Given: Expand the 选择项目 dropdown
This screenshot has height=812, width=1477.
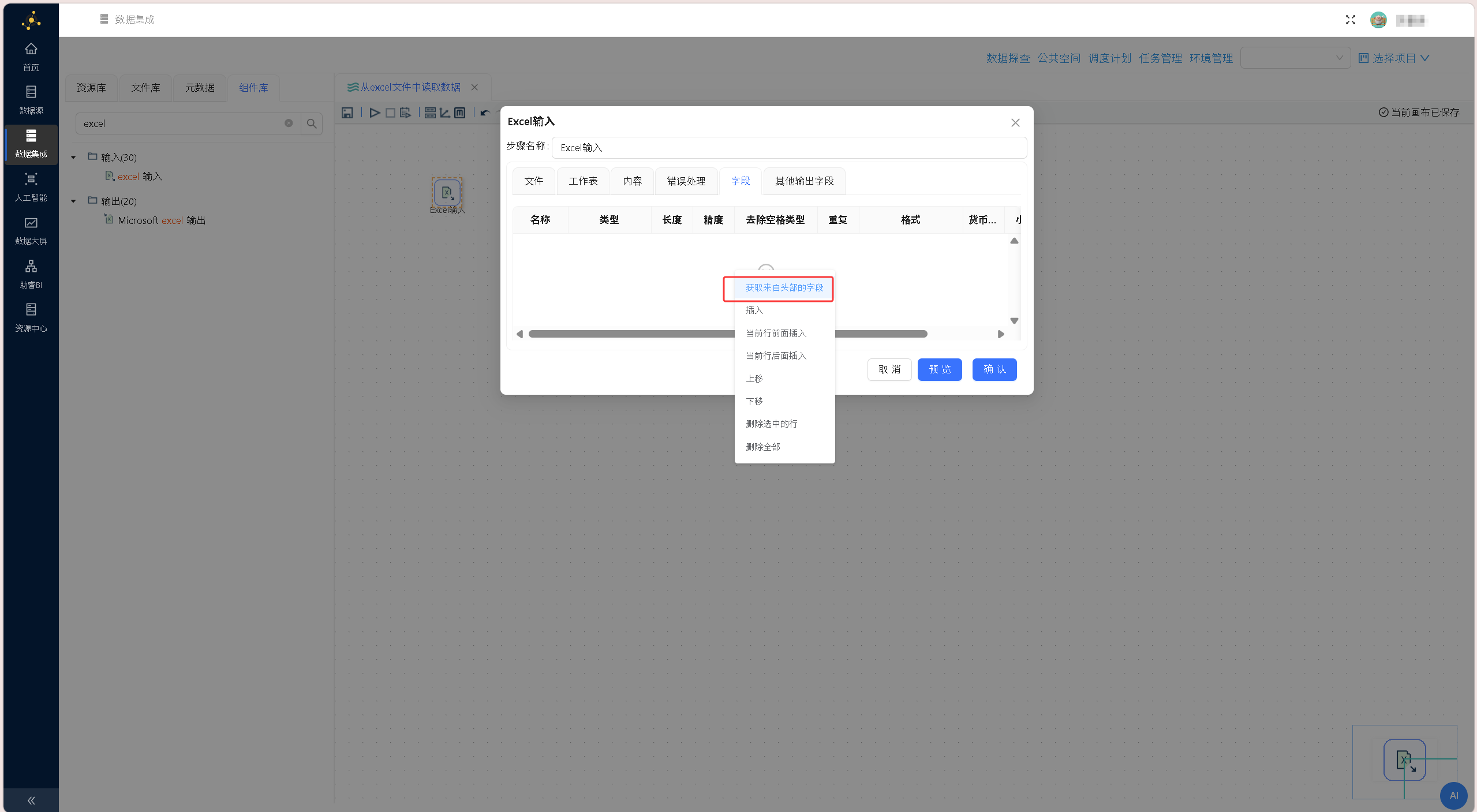Looking at the screenshot, I should click(x=1393, y=58).
